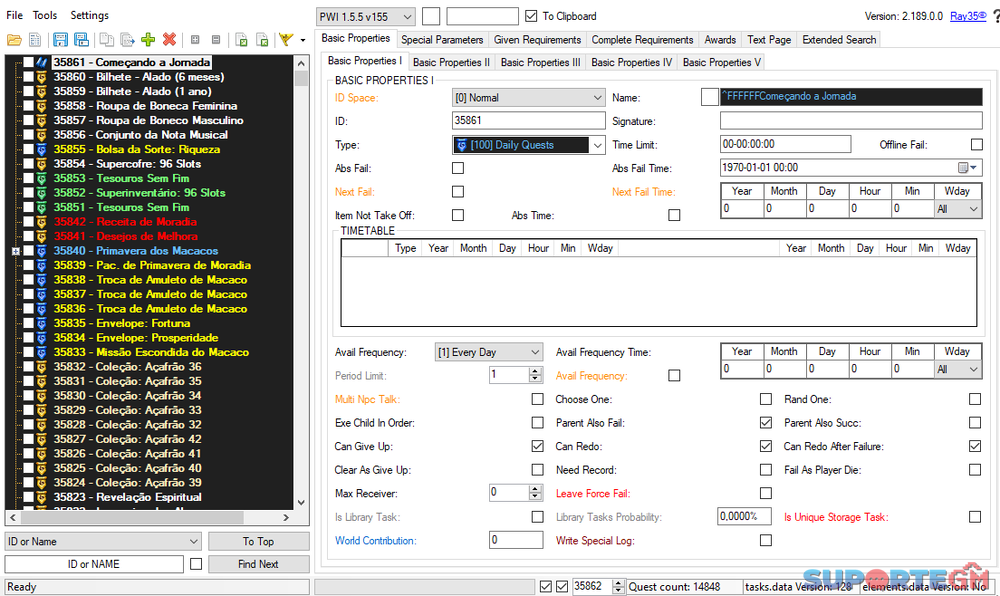
Task: Open the Tools menu
Action: click(x=45, y=16)
